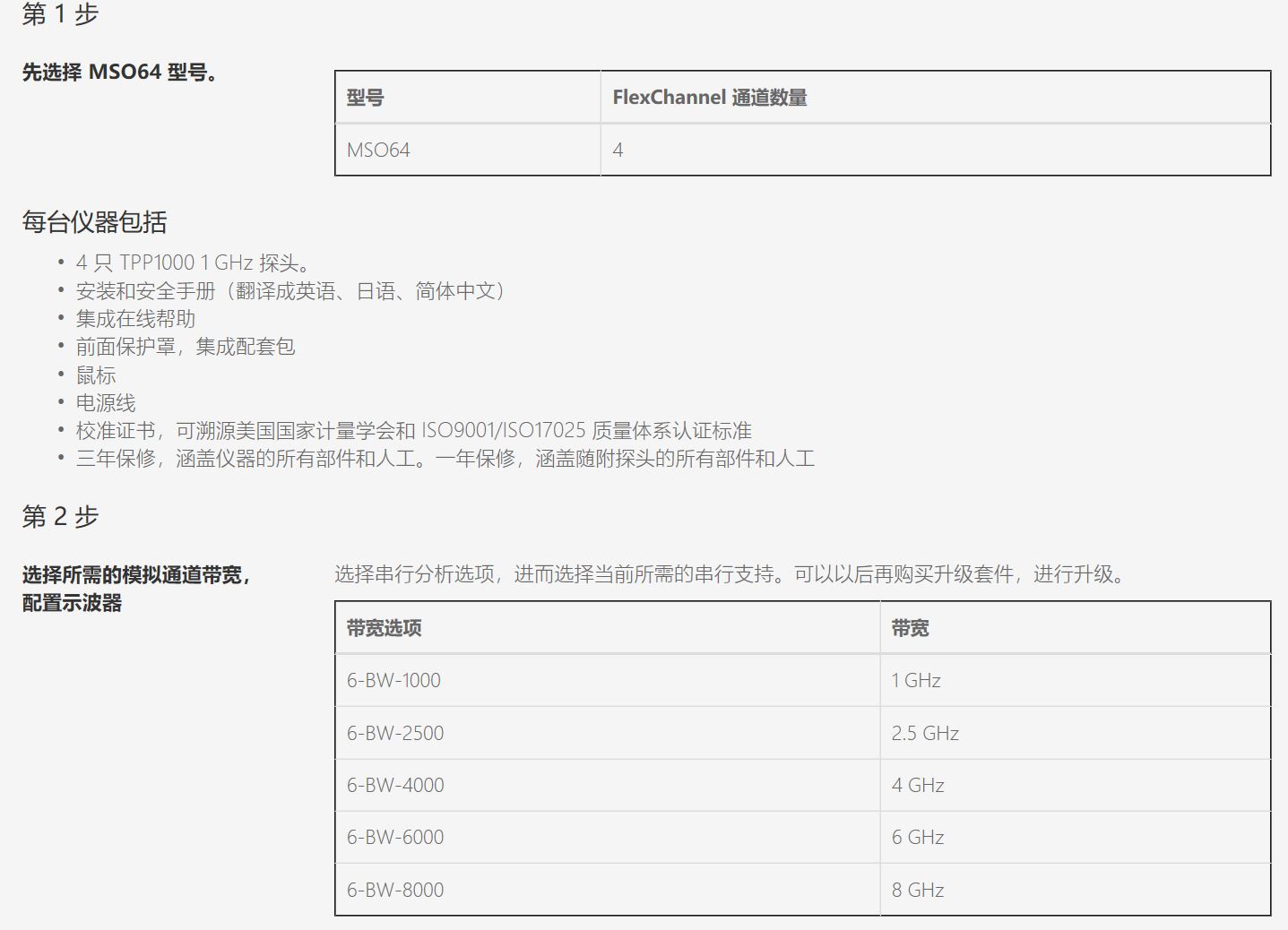
Task: Click the 2.5 GHz bandwidth value
Action: [x=924, y=733]
